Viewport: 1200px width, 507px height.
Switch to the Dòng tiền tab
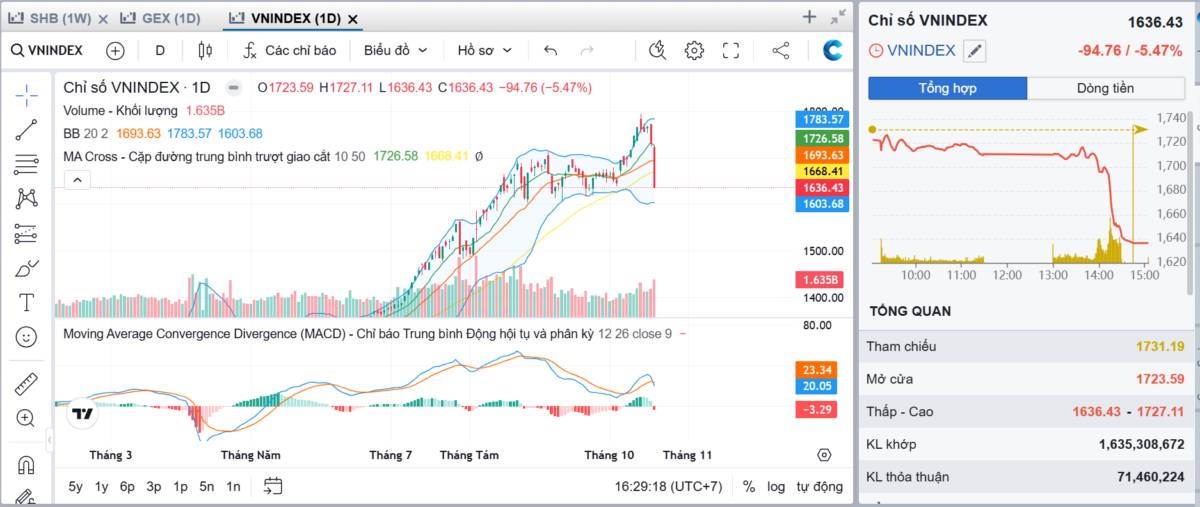1105,88
